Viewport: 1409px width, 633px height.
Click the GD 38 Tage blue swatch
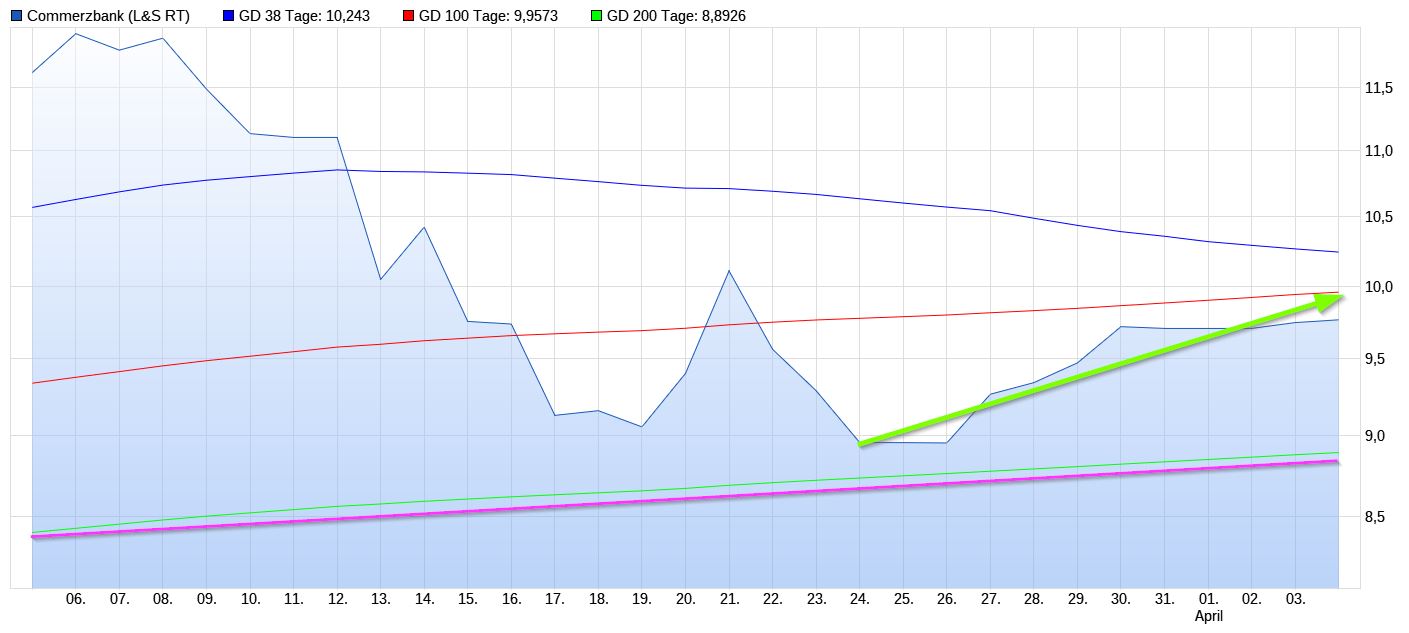point(229,16)
